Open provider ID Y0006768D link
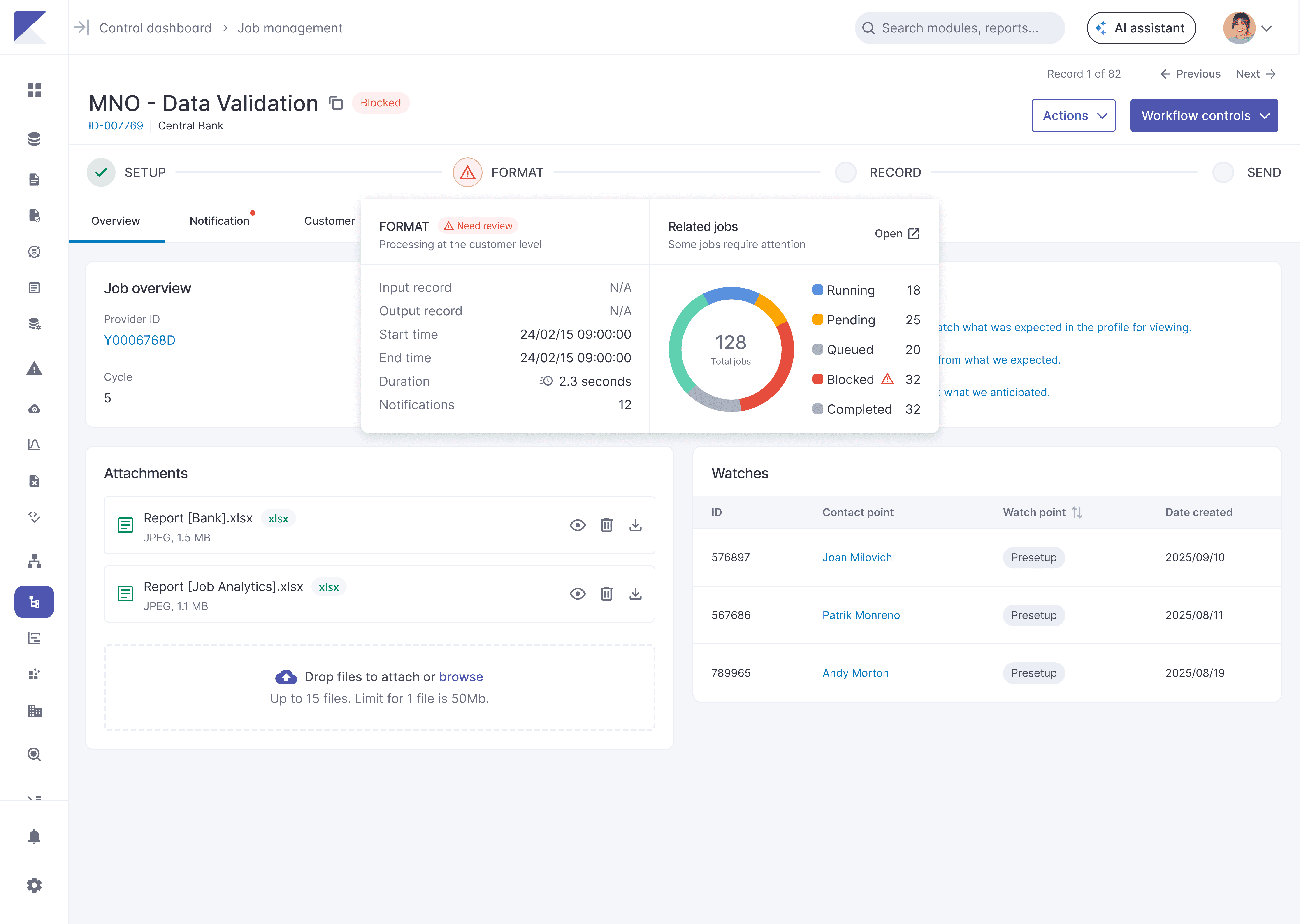Image resolution: width=1300 pixels, height=924 pixels. (139, 340)
